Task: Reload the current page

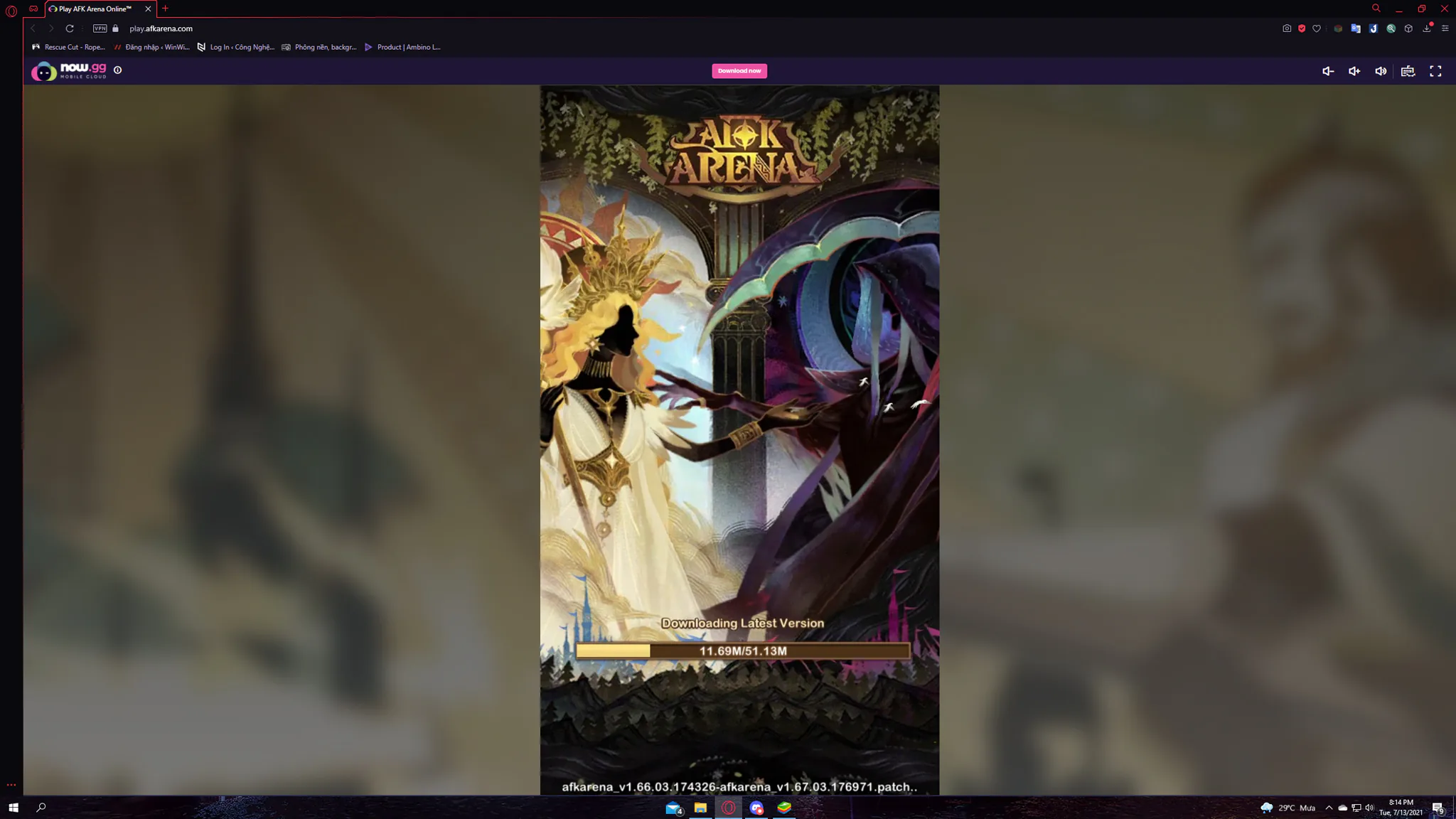Action: [70, 28]
